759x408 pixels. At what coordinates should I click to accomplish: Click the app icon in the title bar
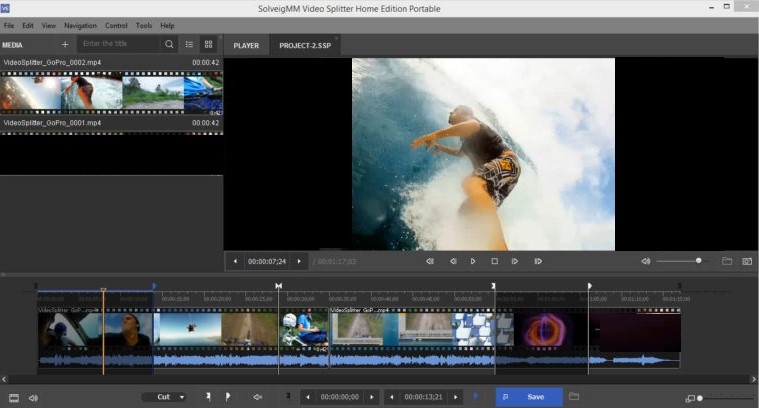coord(5,8)
